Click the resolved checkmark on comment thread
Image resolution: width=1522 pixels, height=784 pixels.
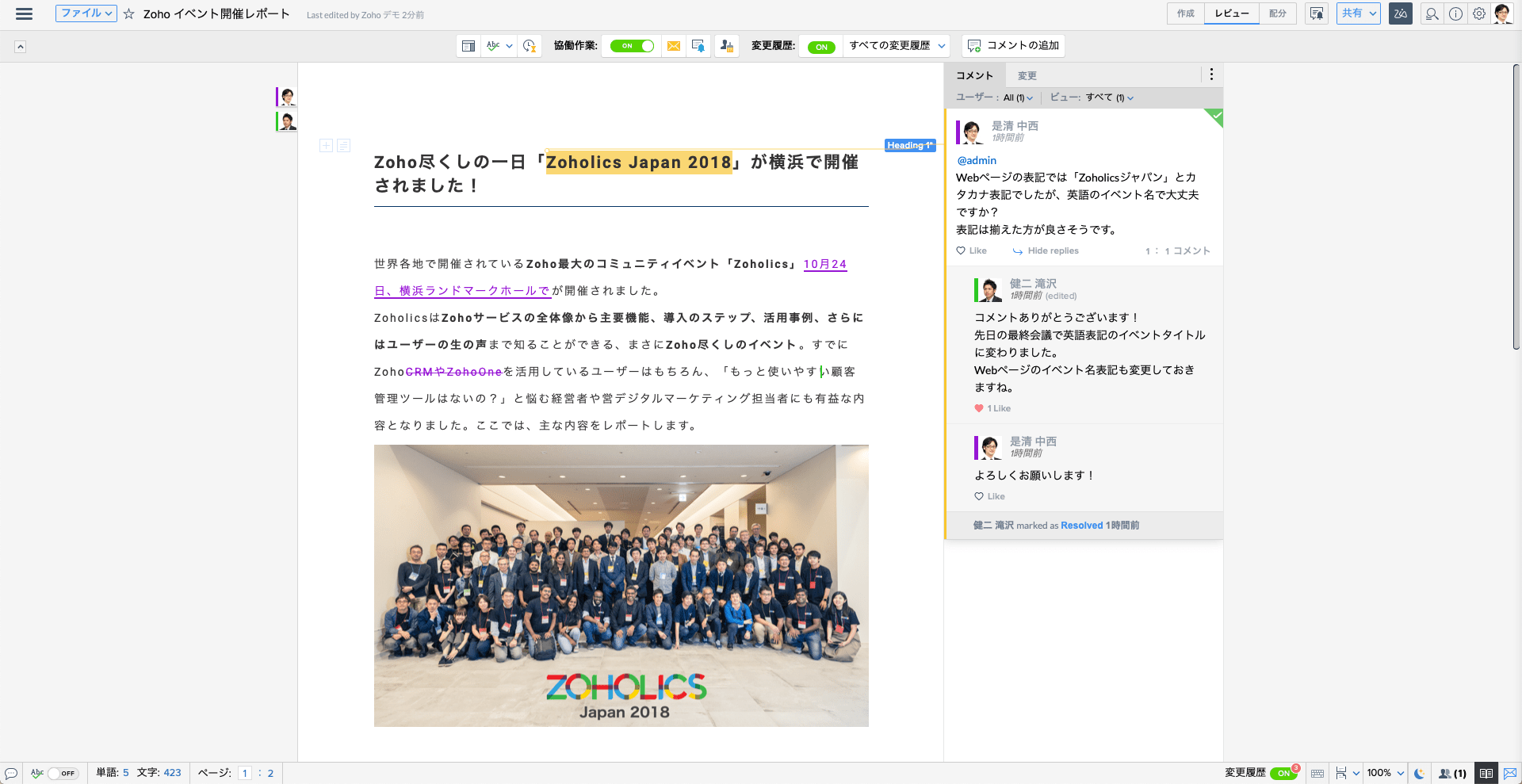(x=1215, y=117)
